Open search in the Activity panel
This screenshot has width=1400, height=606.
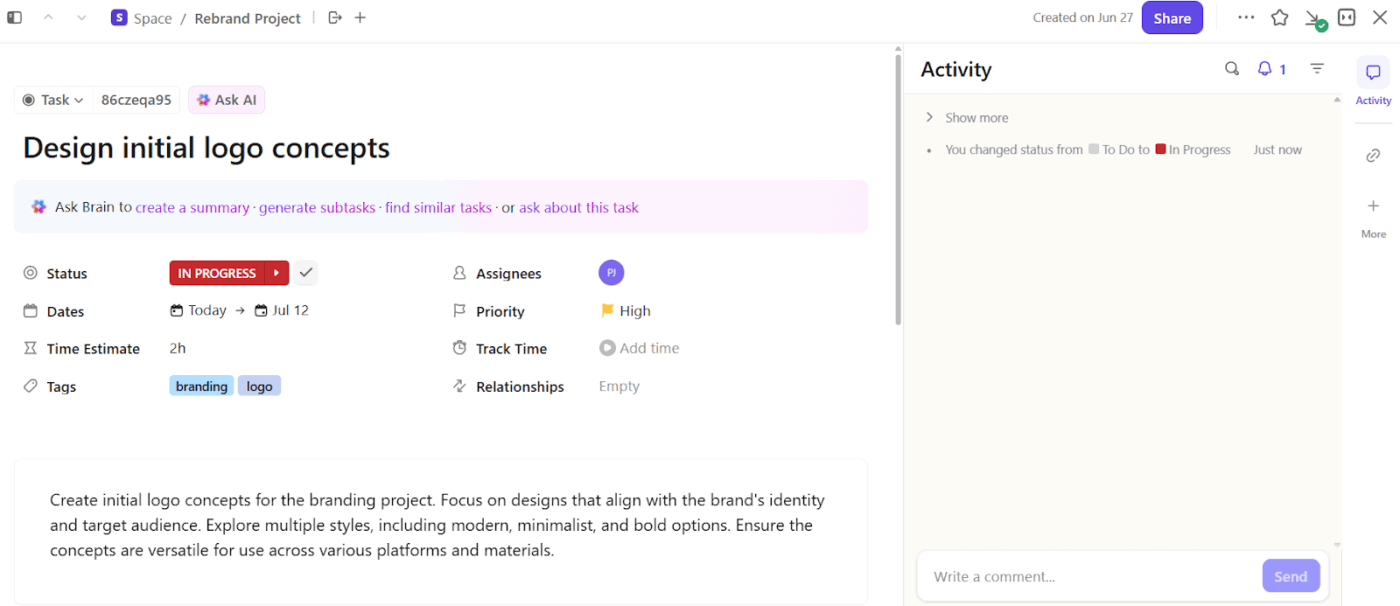[x=1231, y=68]
